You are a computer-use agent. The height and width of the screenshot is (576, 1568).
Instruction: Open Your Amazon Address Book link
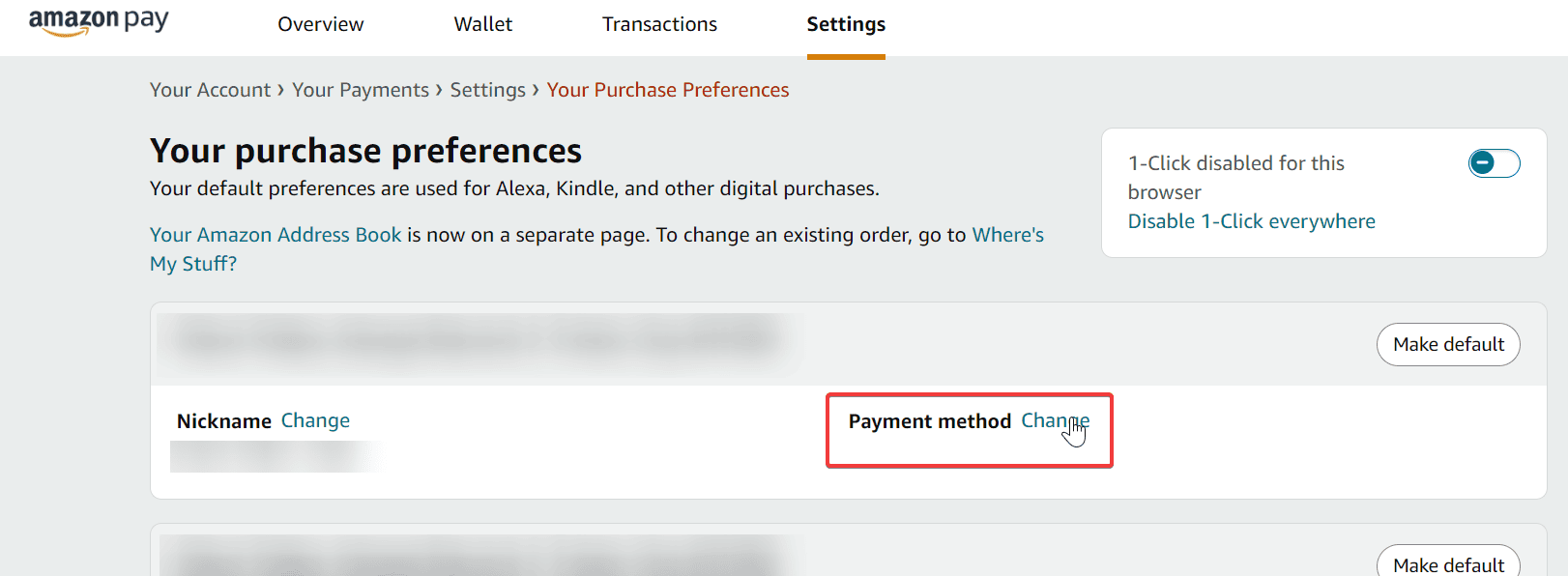(275, 234)
